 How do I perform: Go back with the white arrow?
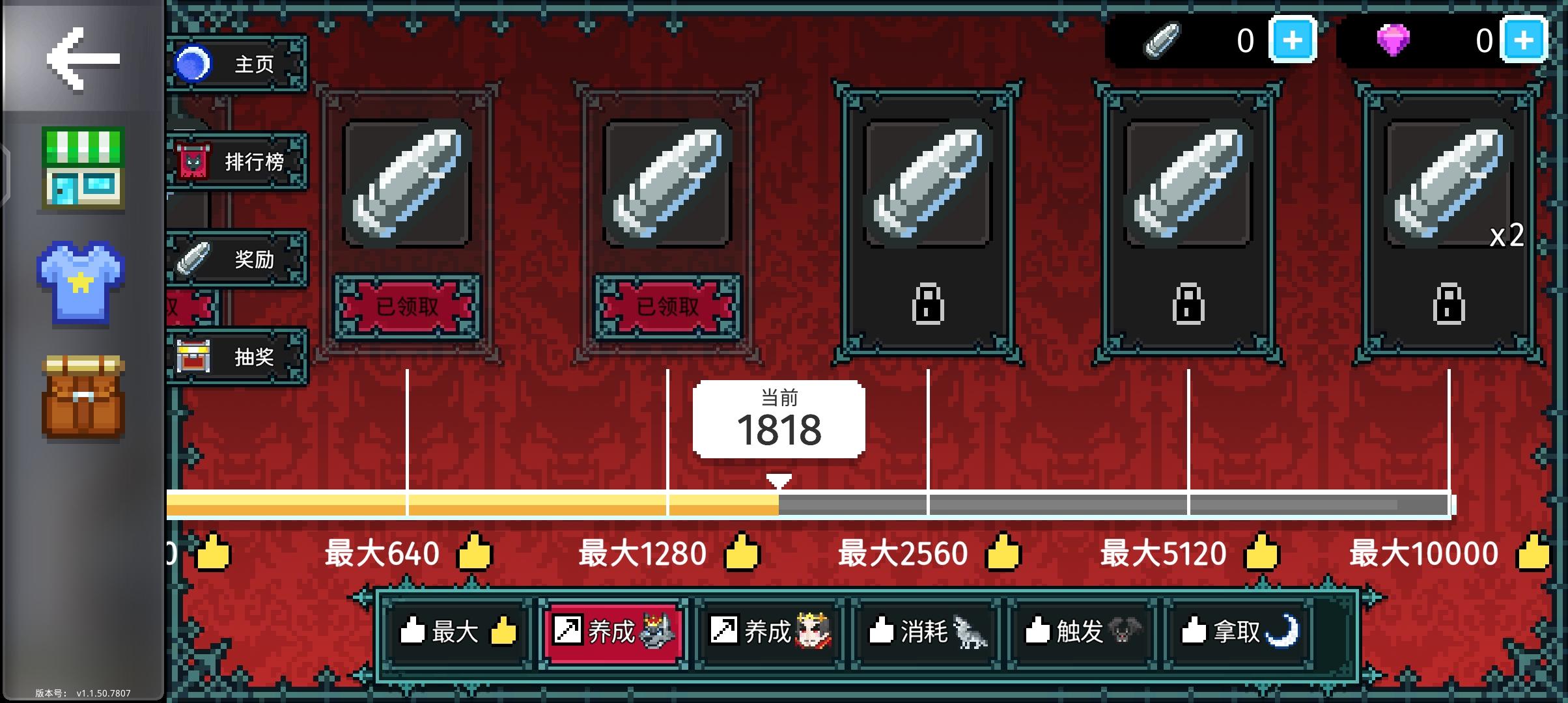83,59
